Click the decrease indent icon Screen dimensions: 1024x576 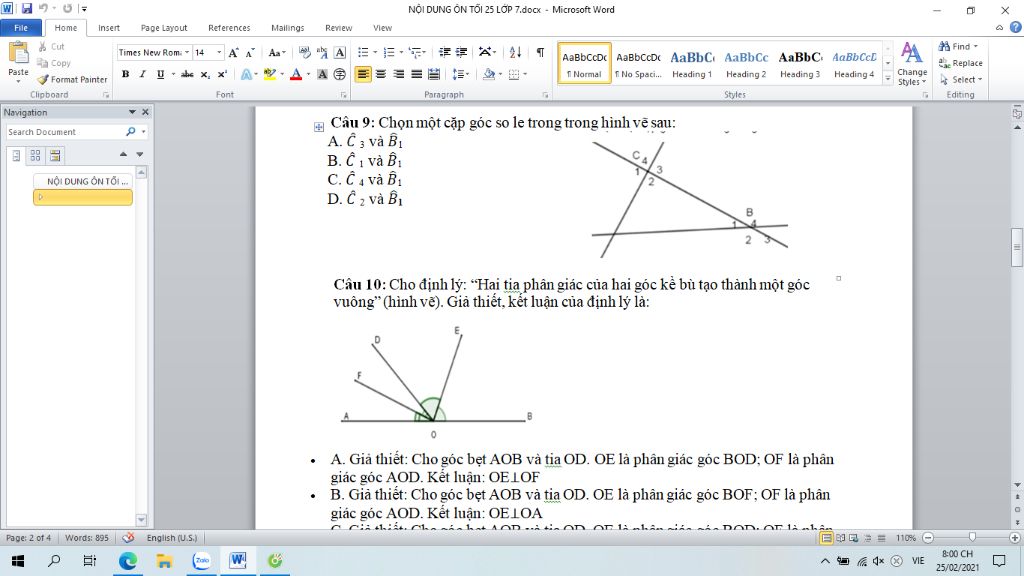445,52
